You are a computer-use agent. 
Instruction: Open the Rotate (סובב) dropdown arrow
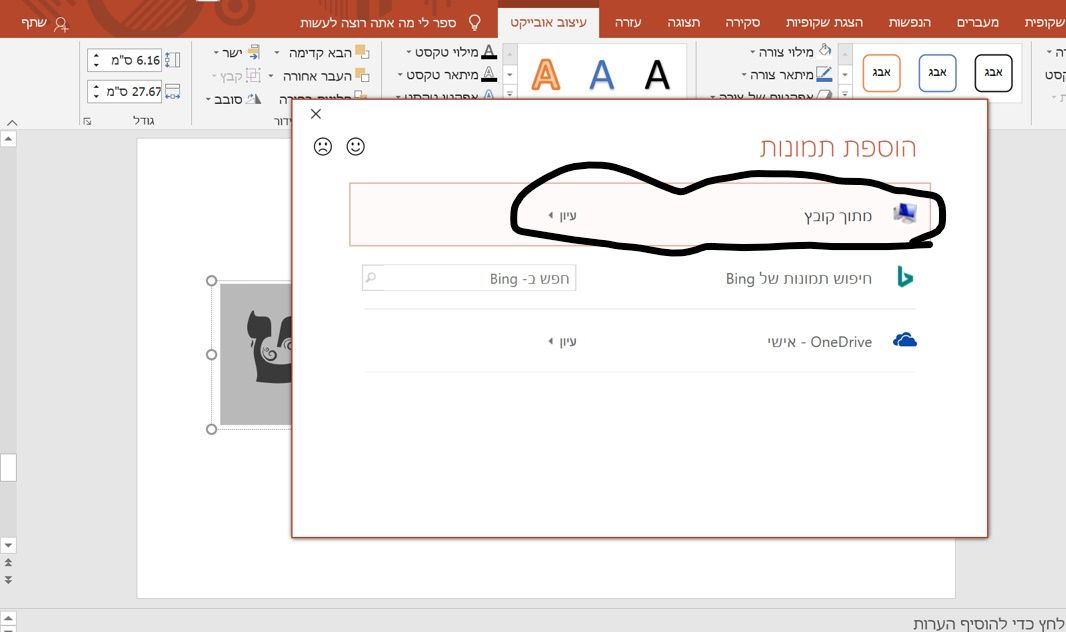[x=208, y=99]
